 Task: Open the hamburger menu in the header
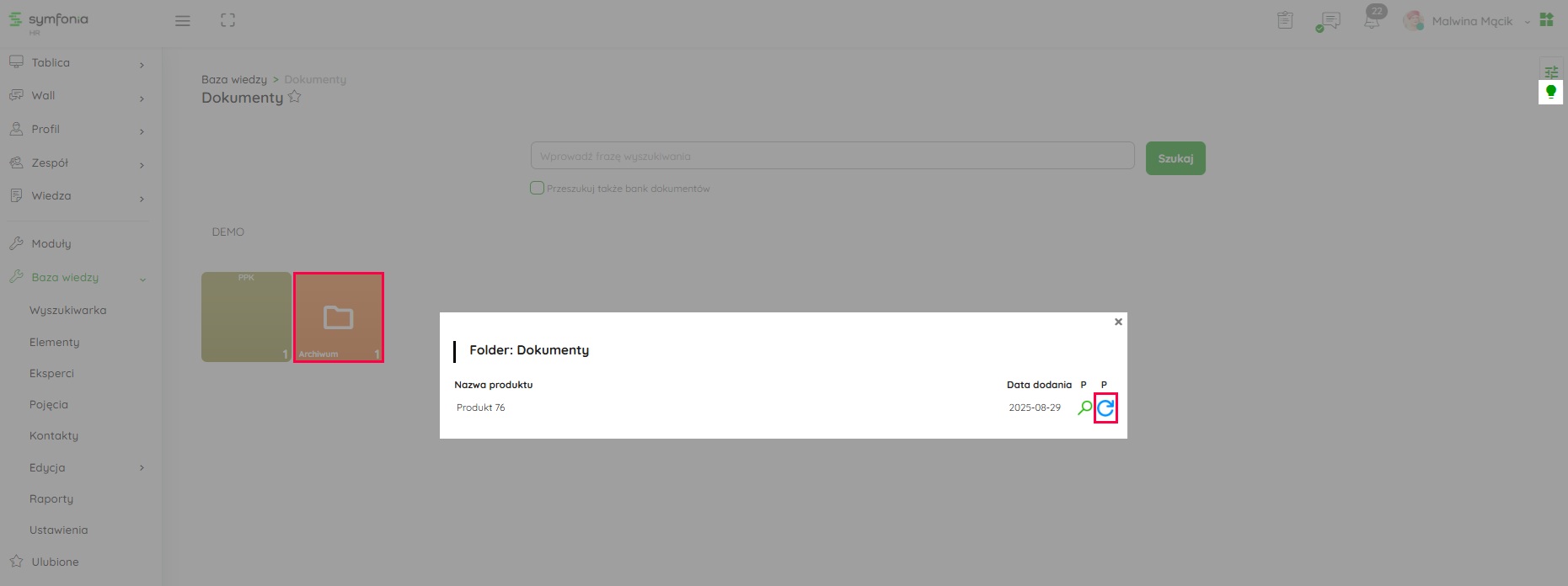pos(182,21)
